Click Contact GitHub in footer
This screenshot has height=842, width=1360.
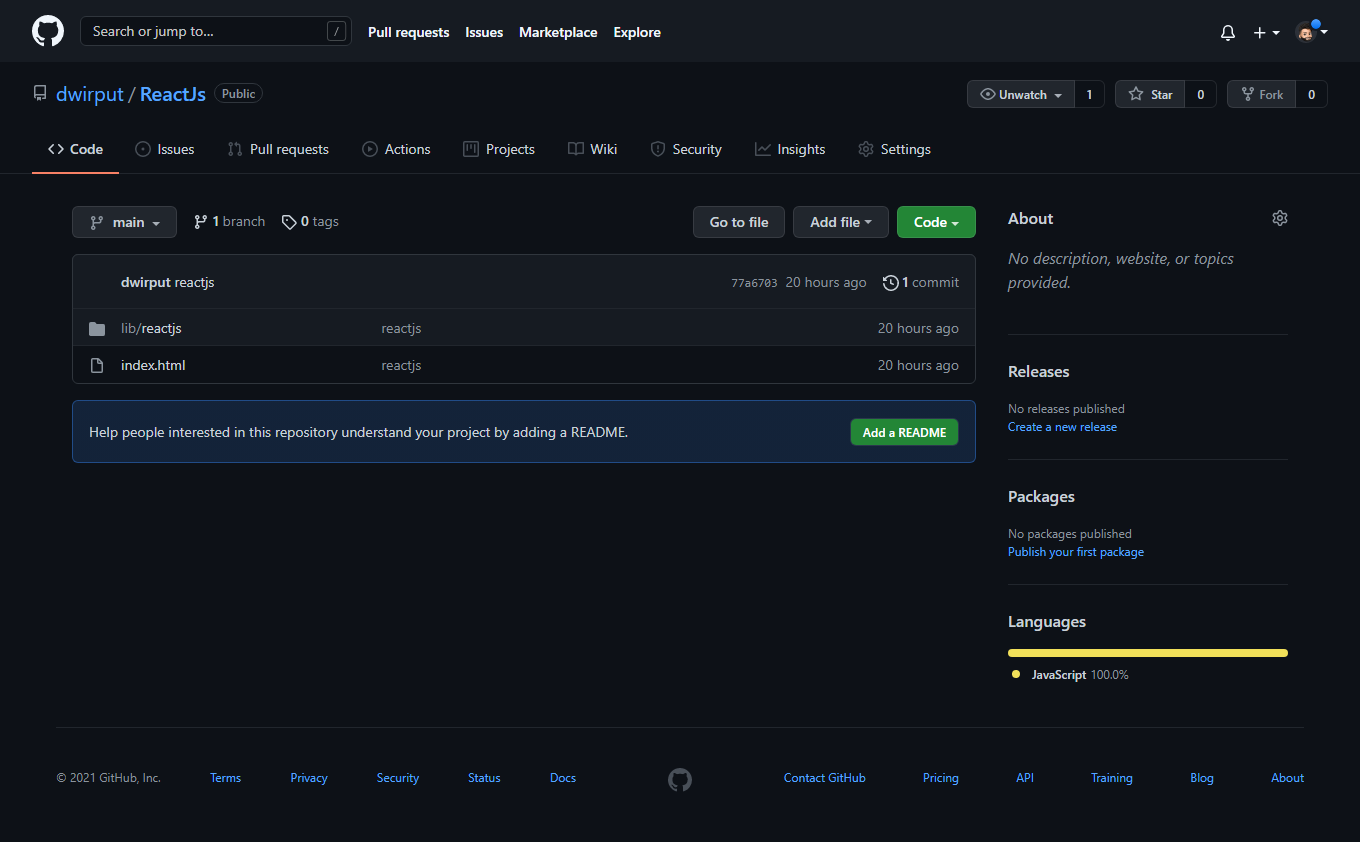tap(825, 778)
